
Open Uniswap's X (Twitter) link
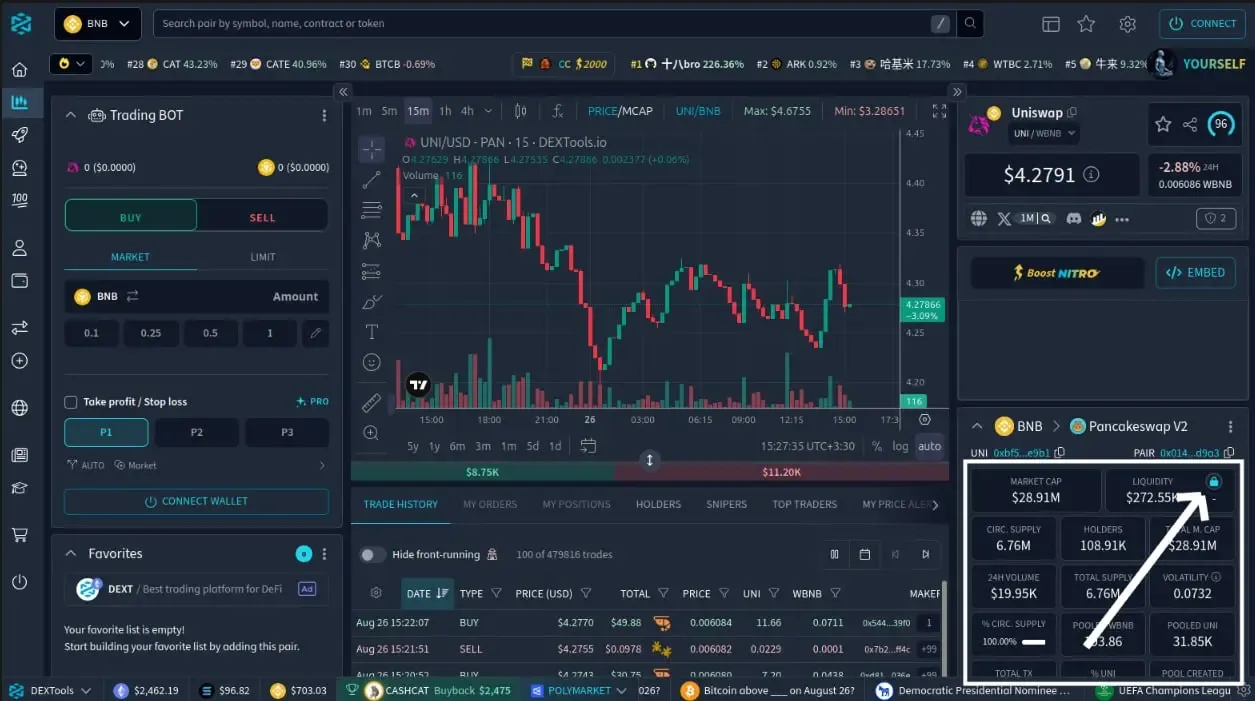1005,218
